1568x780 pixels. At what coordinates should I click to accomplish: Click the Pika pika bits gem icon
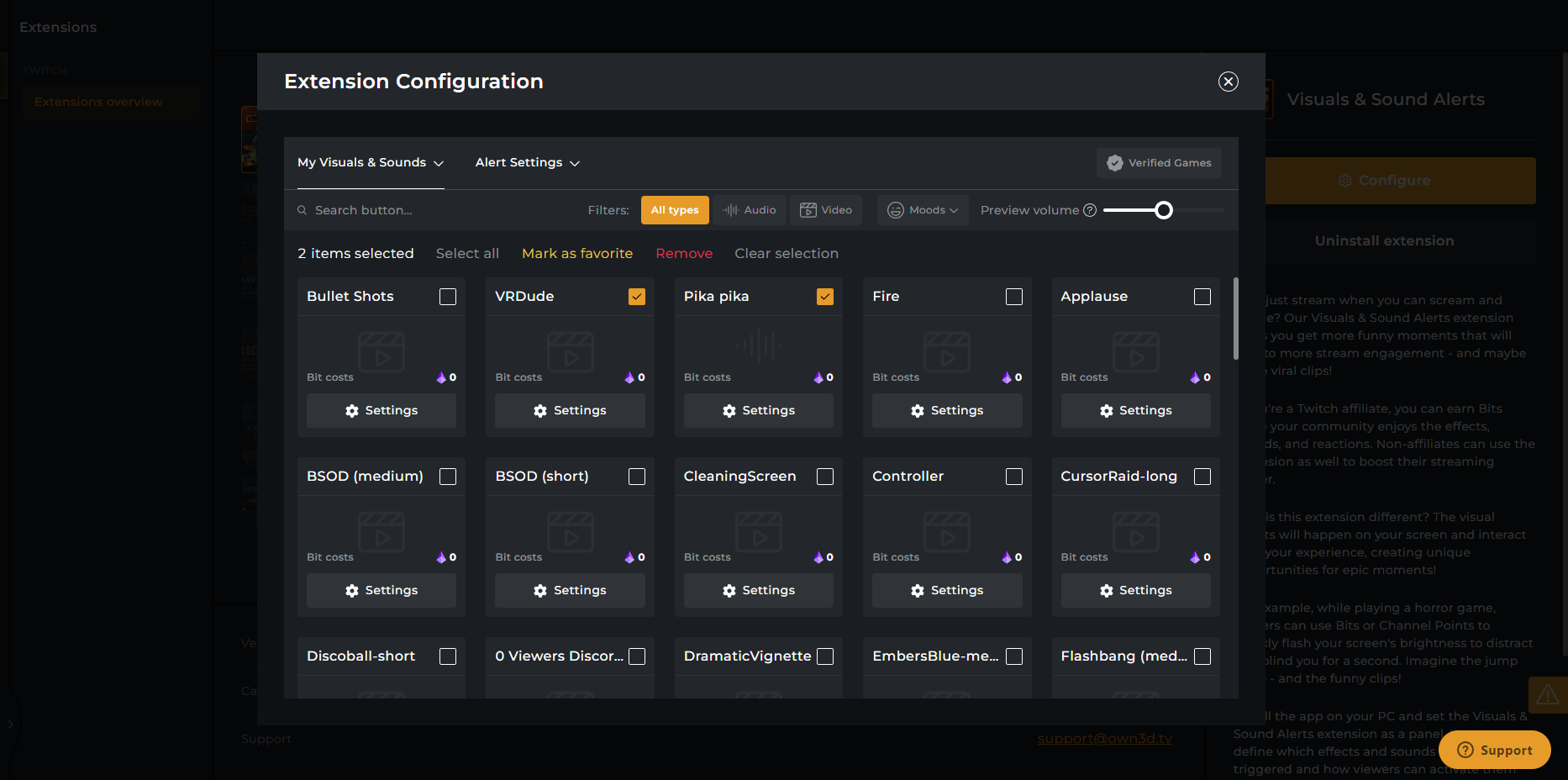(x=818, y=377)
